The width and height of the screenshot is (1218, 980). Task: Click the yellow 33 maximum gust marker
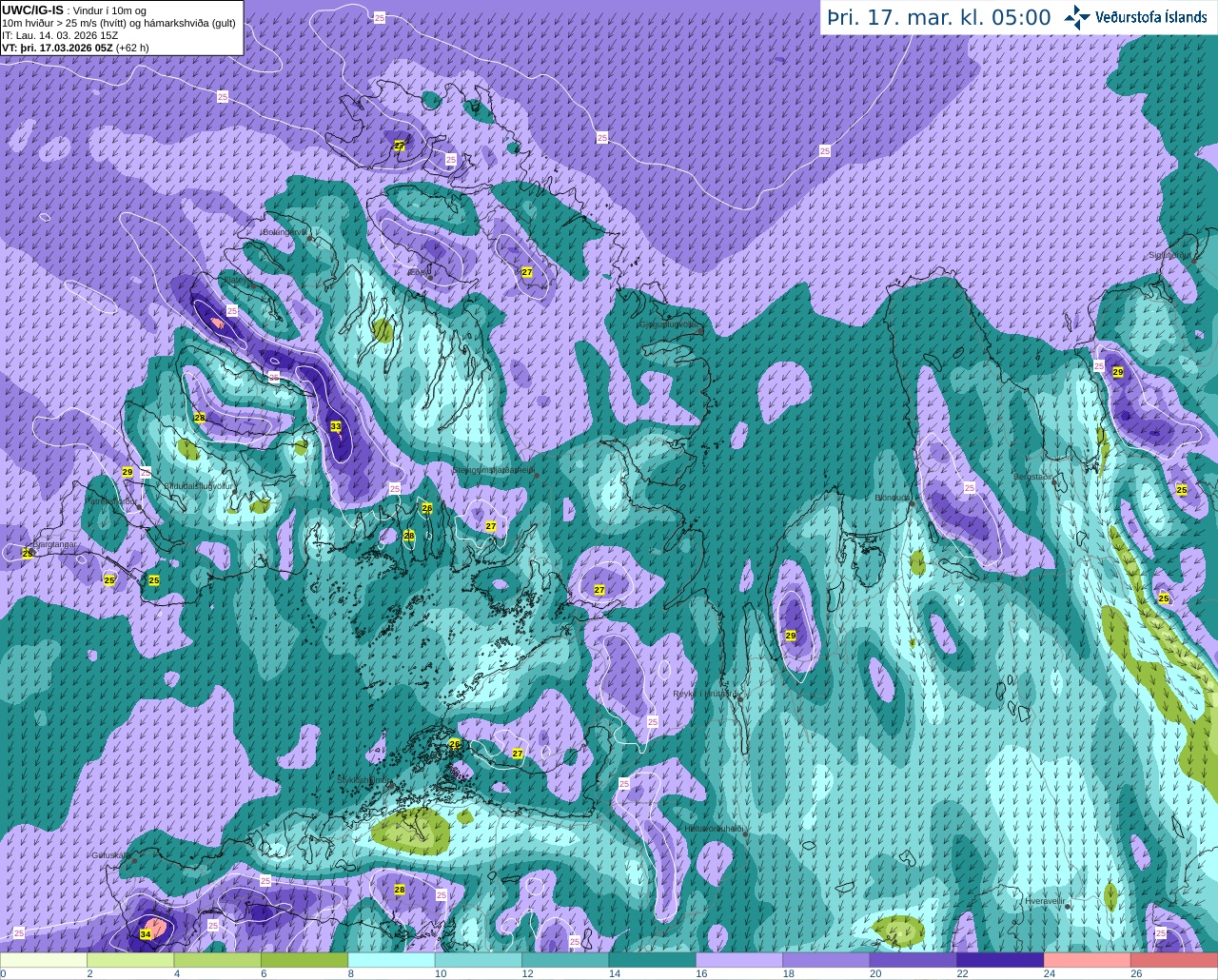(x=336, y=426)
